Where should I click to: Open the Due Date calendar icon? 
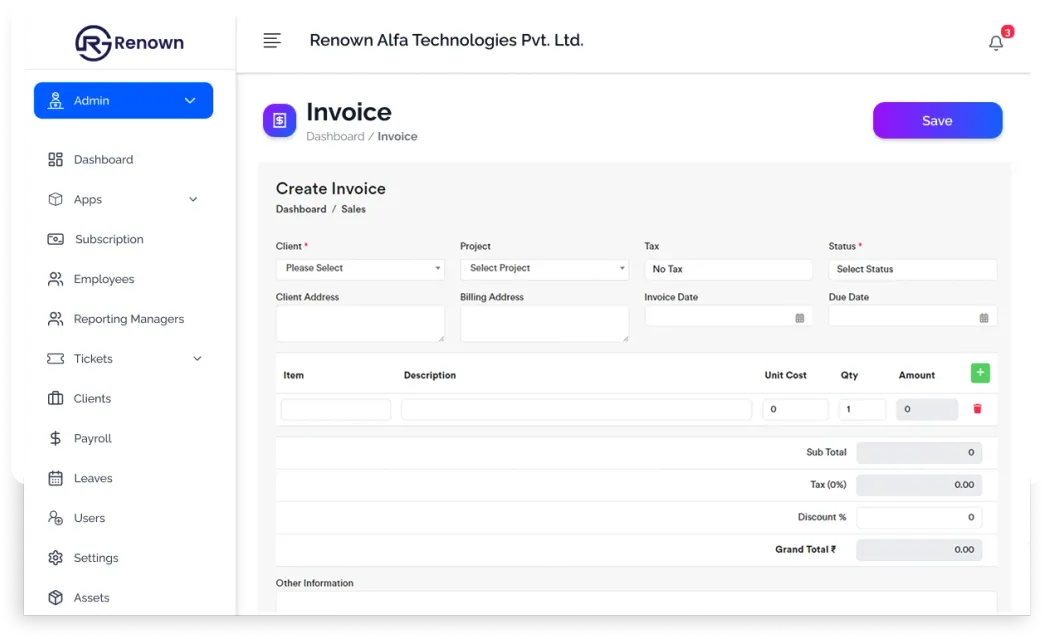tap(984, 318)
